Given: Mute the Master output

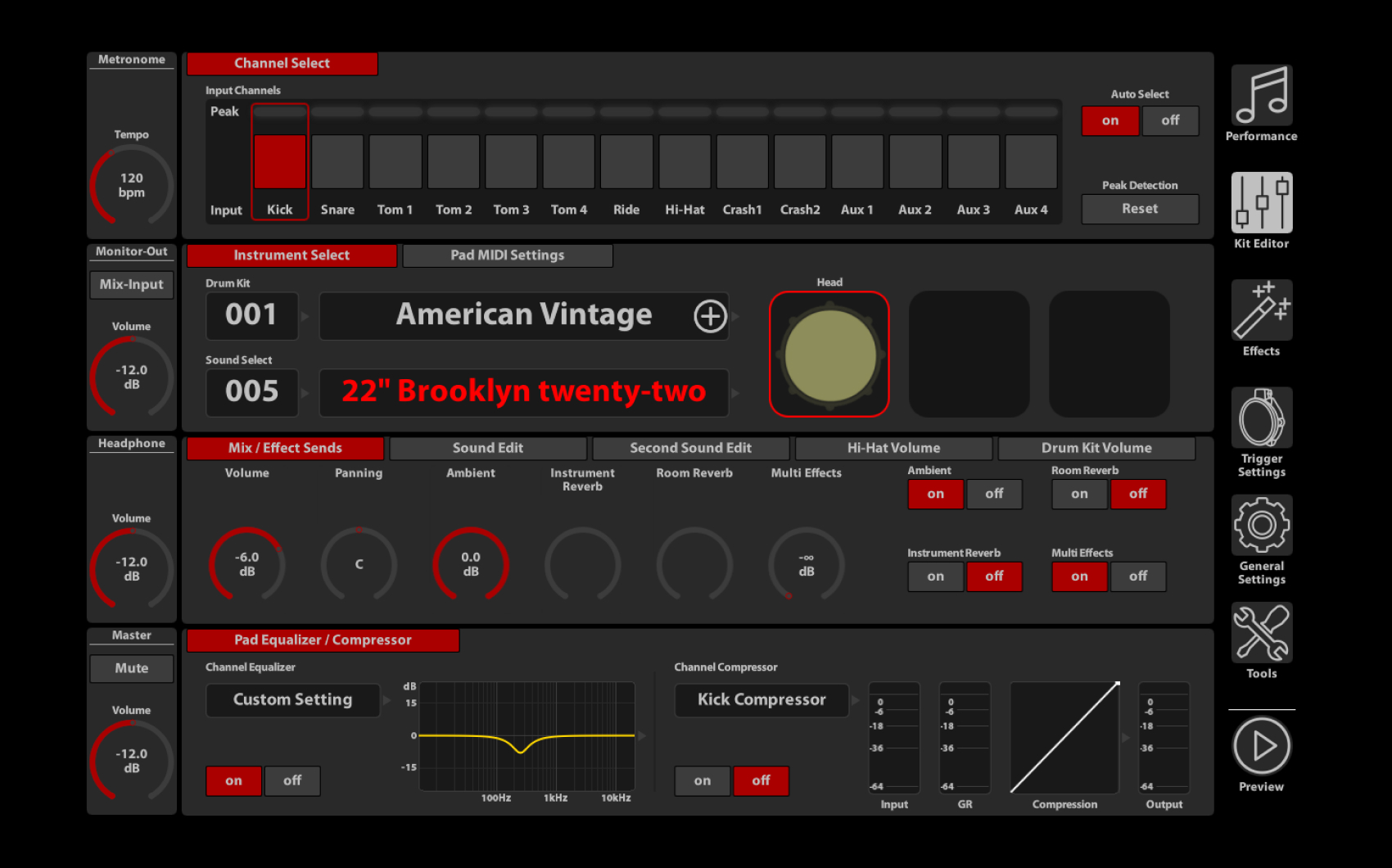Looking at the screenshot, I should [x=131, y=668].
